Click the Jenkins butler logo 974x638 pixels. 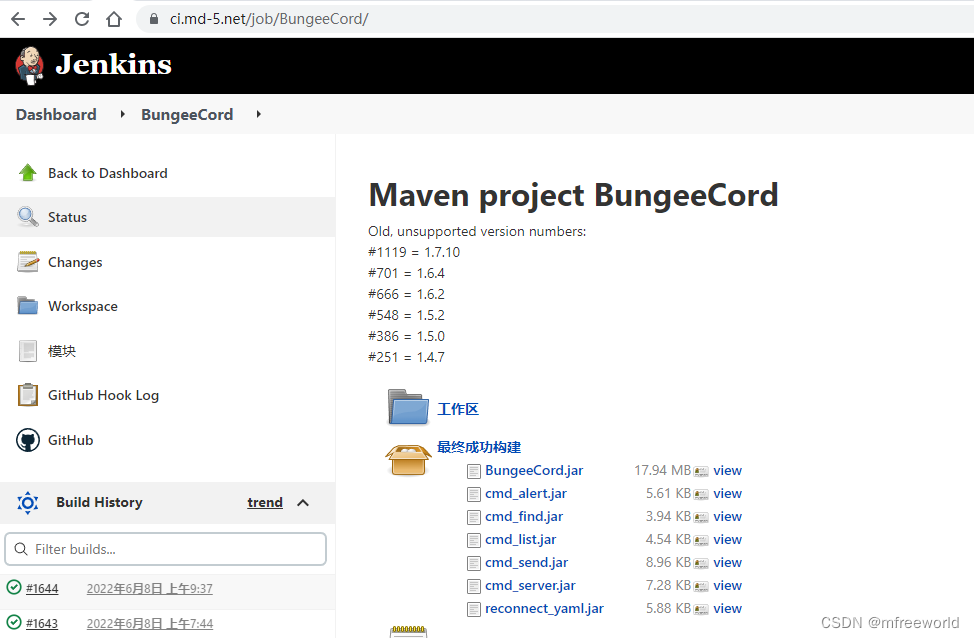pyautogui.click(x=29, y=65)
